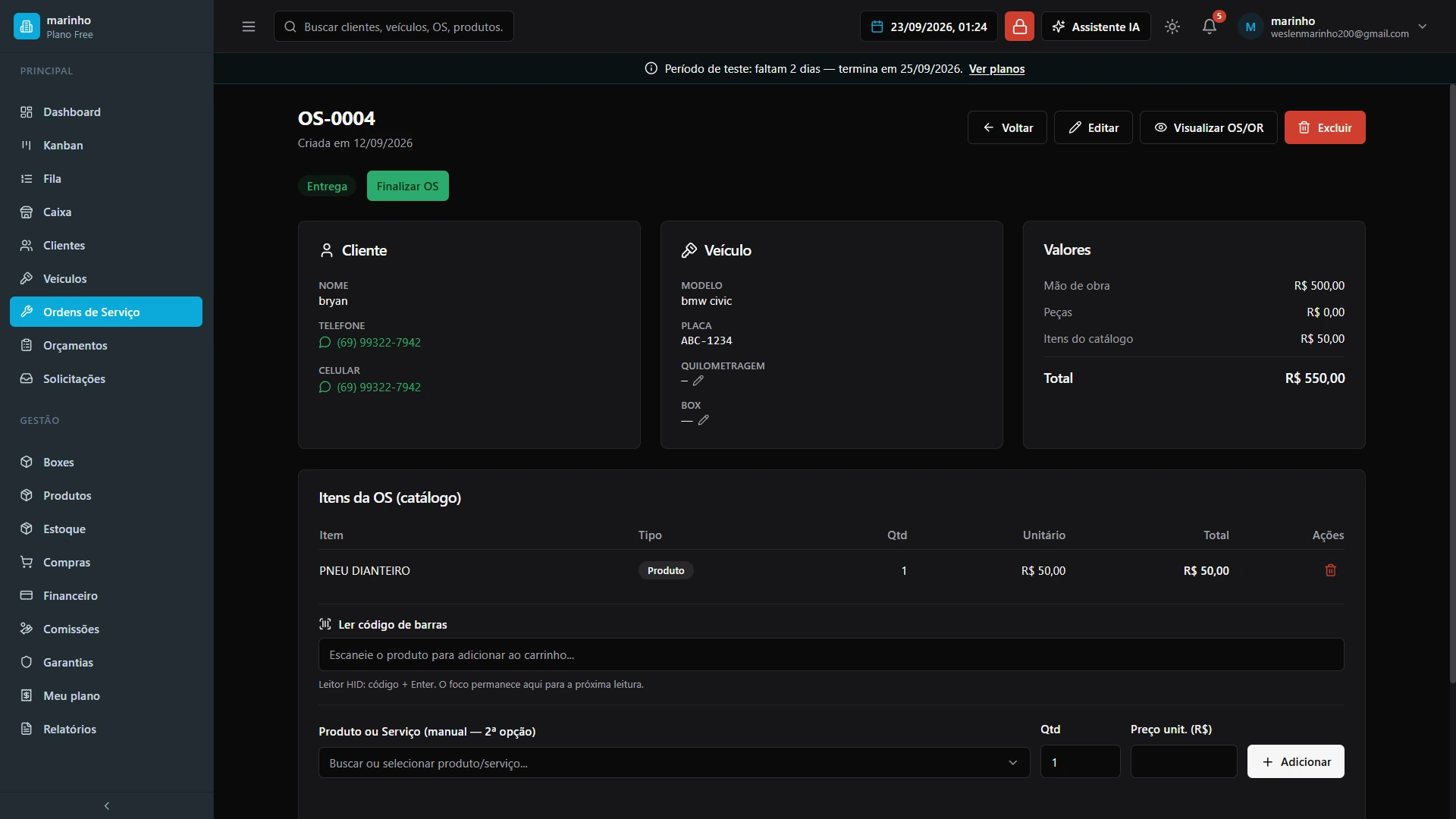Collapse the sidebar with bottom chevron
Image resolution: width=1456 pixels, height=819 pixels.
(x=107, y=805)
